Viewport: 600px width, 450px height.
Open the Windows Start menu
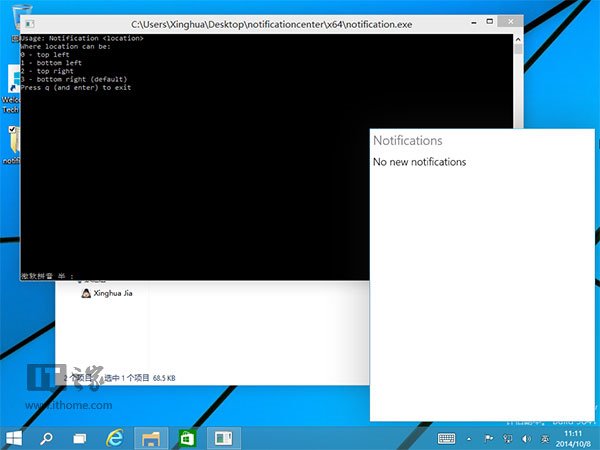click(x=15, y=438)
